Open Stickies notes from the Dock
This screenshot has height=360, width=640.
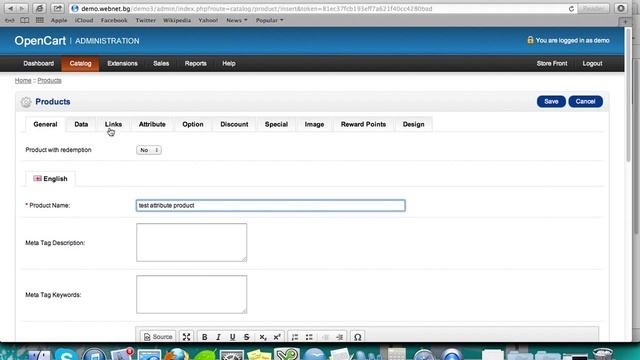pos(259,354)
